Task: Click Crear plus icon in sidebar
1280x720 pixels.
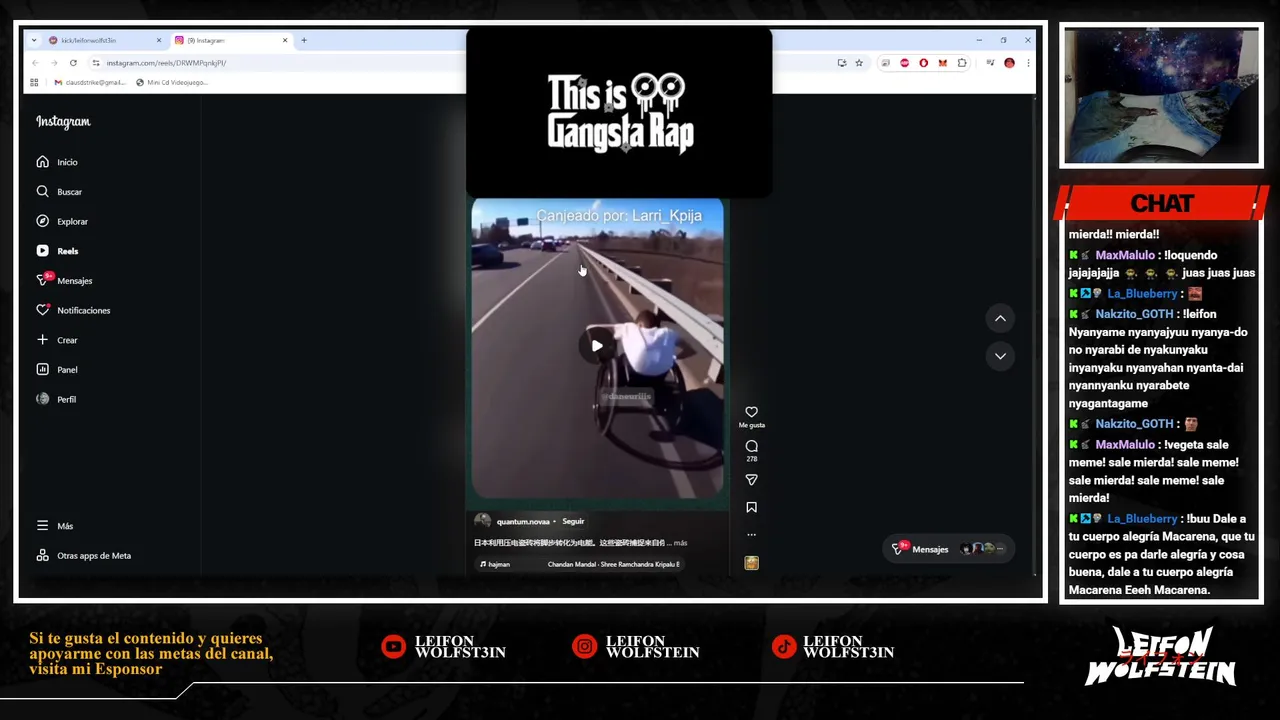Action: pos(57,340)
